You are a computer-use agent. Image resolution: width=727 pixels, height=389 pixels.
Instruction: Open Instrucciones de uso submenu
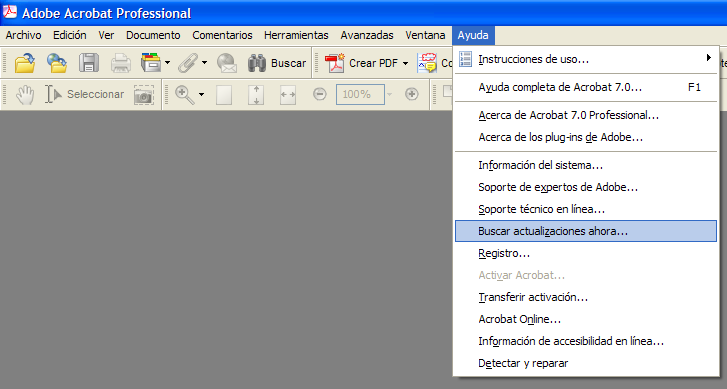[586, 59]
